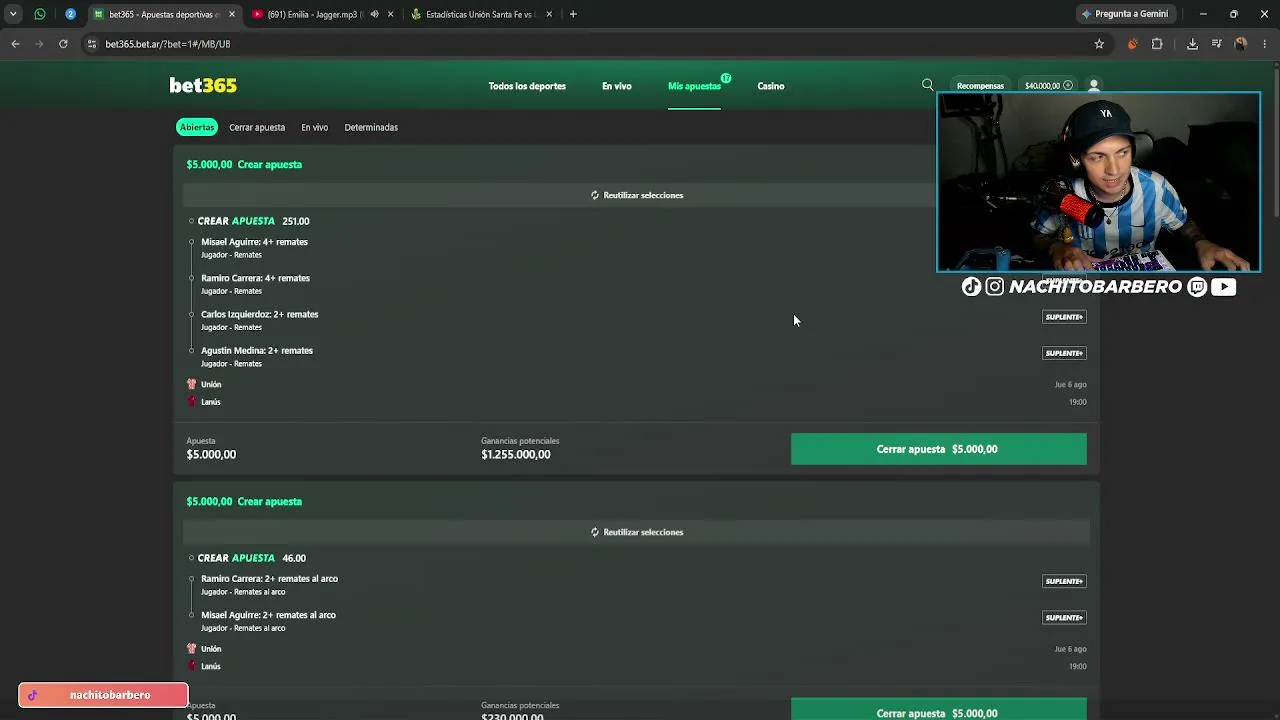The height and width of the screenshot is (720, 1280).
Task: Select the Determinadas filter
Action: [x=371, y=127]
